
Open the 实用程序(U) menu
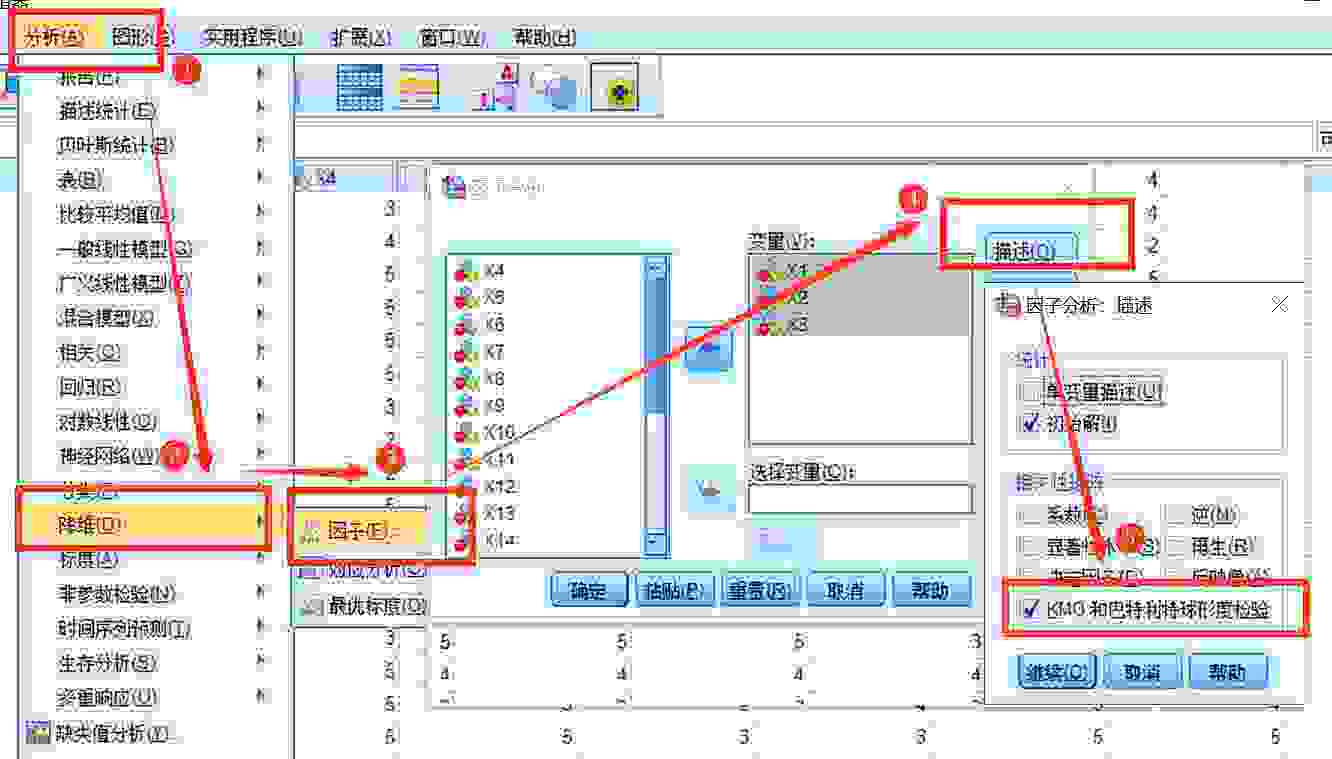[x=251, y=38]
